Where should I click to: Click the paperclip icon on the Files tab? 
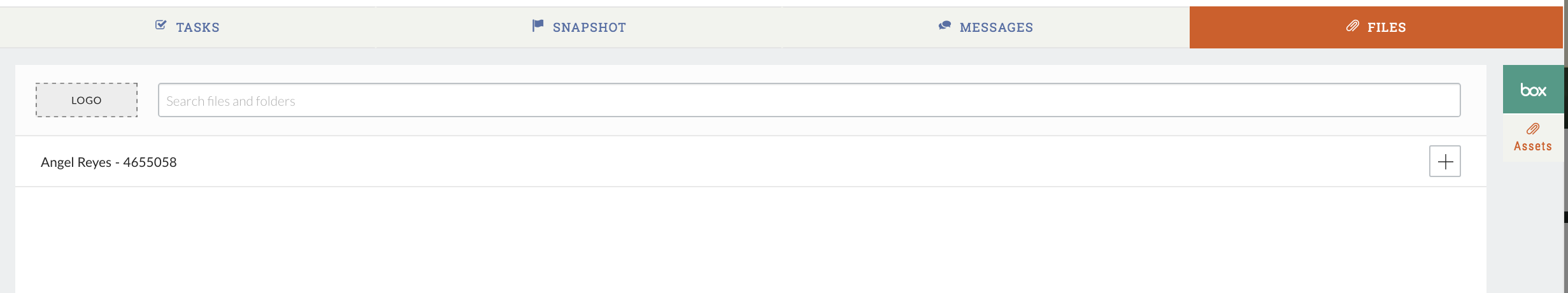tap(1352, 26)
